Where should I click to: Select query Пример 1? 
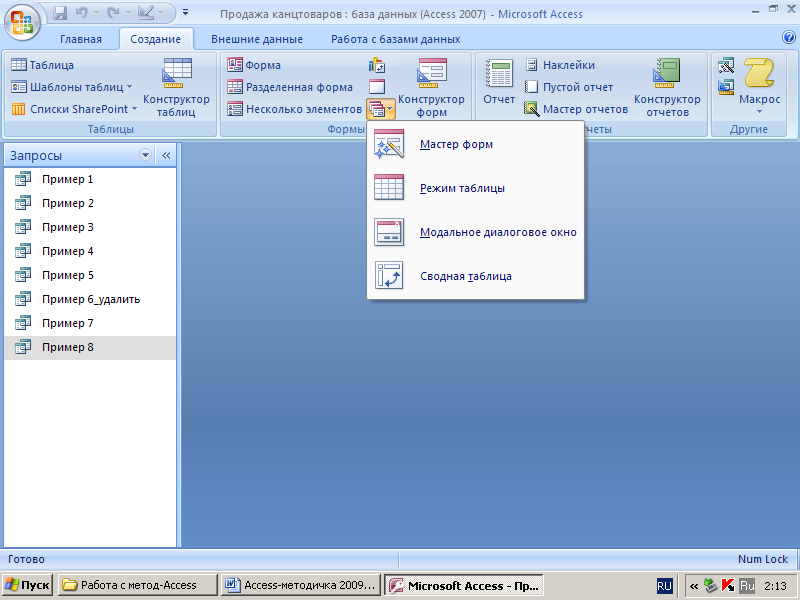[x=90, y=179]
